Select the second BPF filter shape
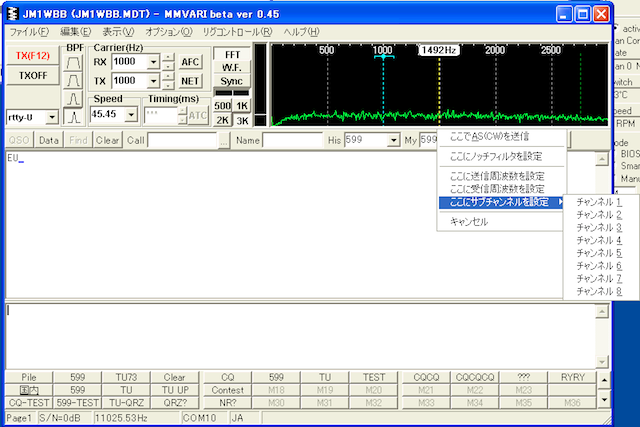Viewport: 640px width, 427px height. tap(73, 81)
